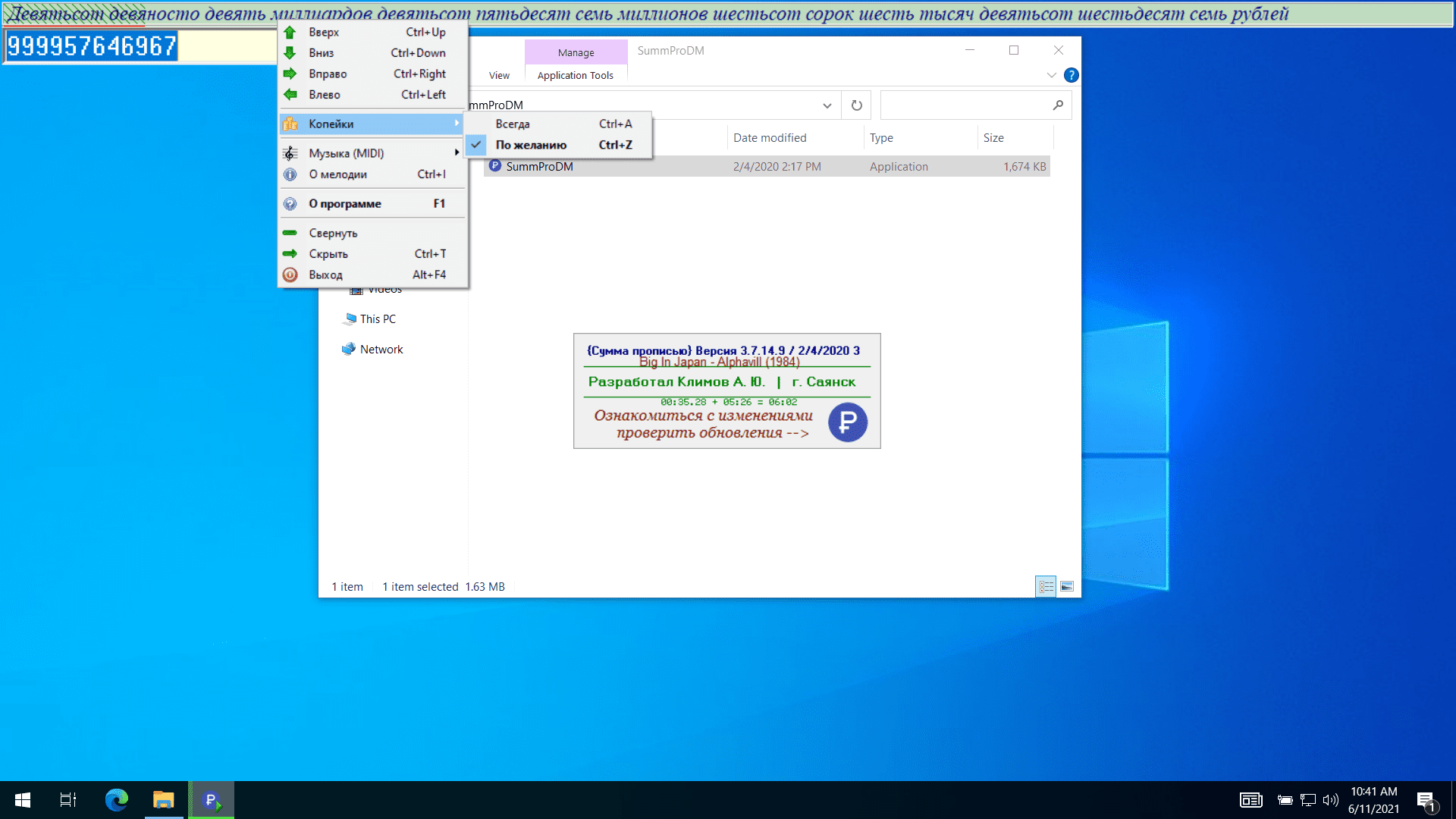Viewport: 1456px width, 819px height.
Task: Click the blue ruble logo in about box
Action: point(847,422)
